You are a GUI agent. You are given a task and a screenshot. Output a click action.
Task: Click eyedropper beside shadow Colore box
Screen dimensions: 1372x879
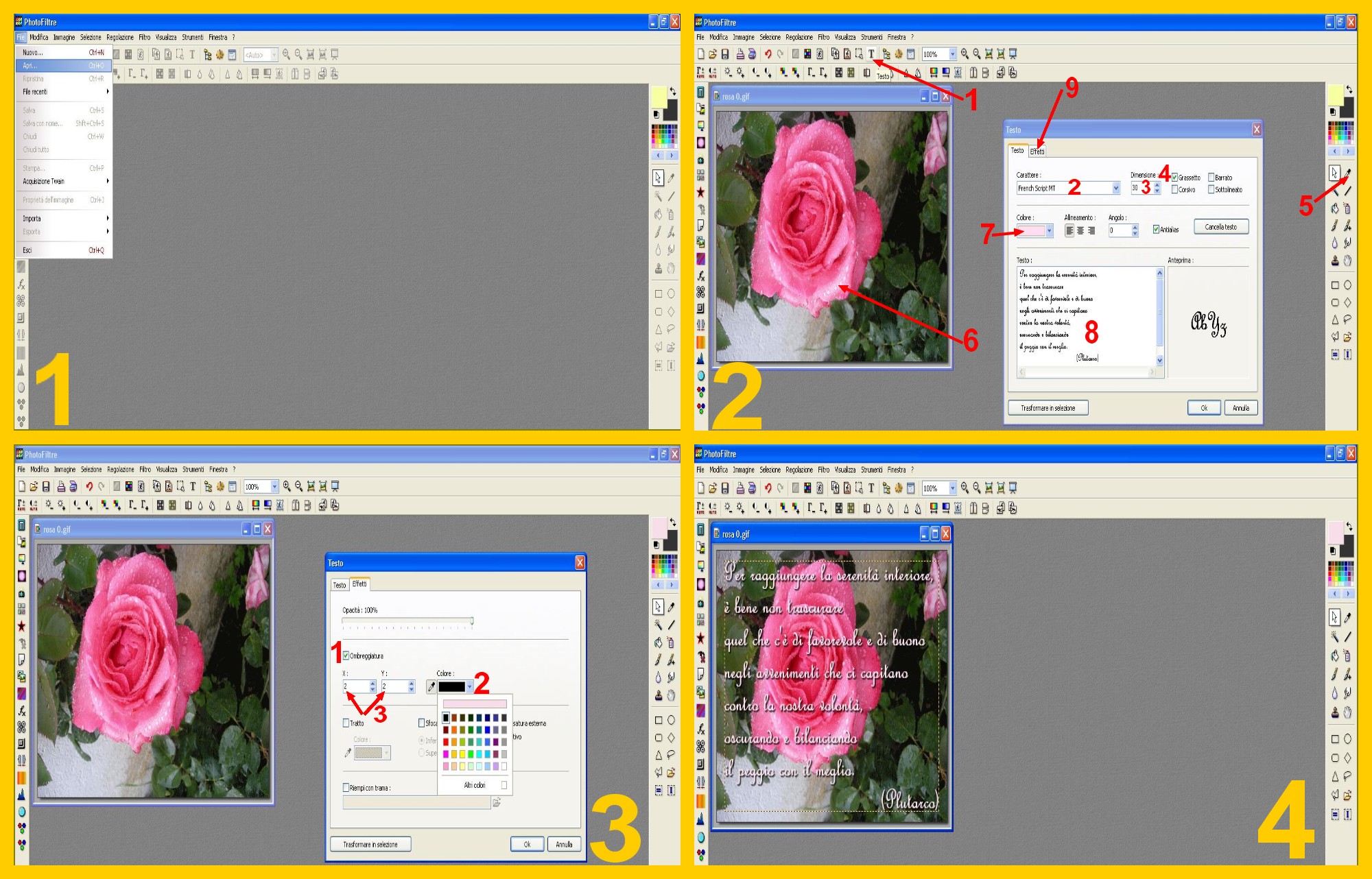click(431, 686)
